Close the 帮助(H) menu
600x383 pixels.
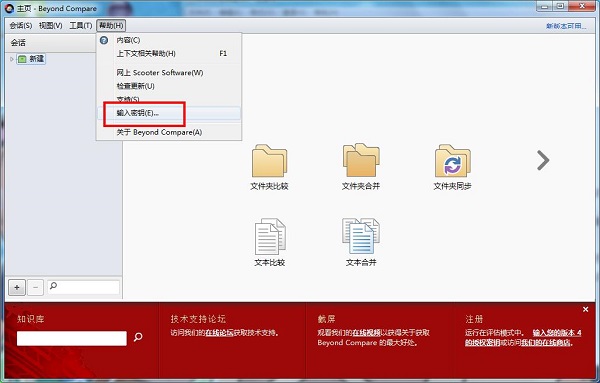pos(111,26)
